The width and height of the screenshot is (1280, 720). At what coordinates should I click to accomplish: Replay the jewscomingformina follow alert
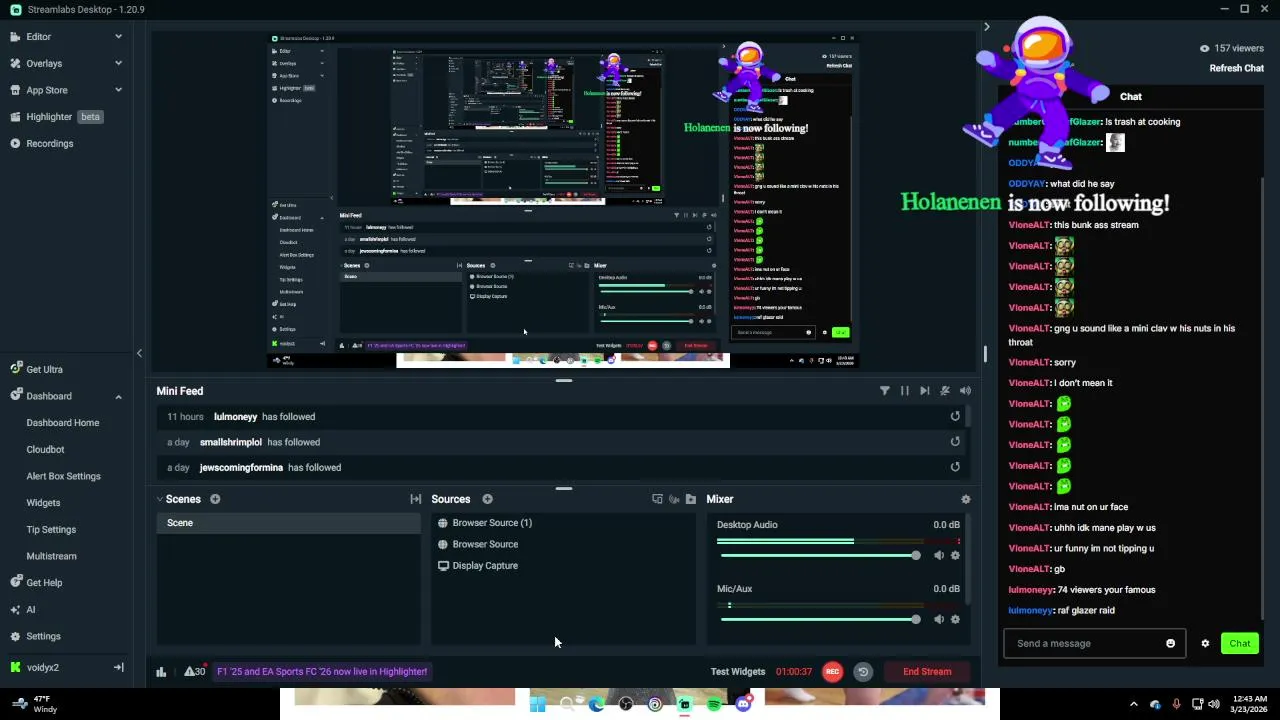coord(955,467)
